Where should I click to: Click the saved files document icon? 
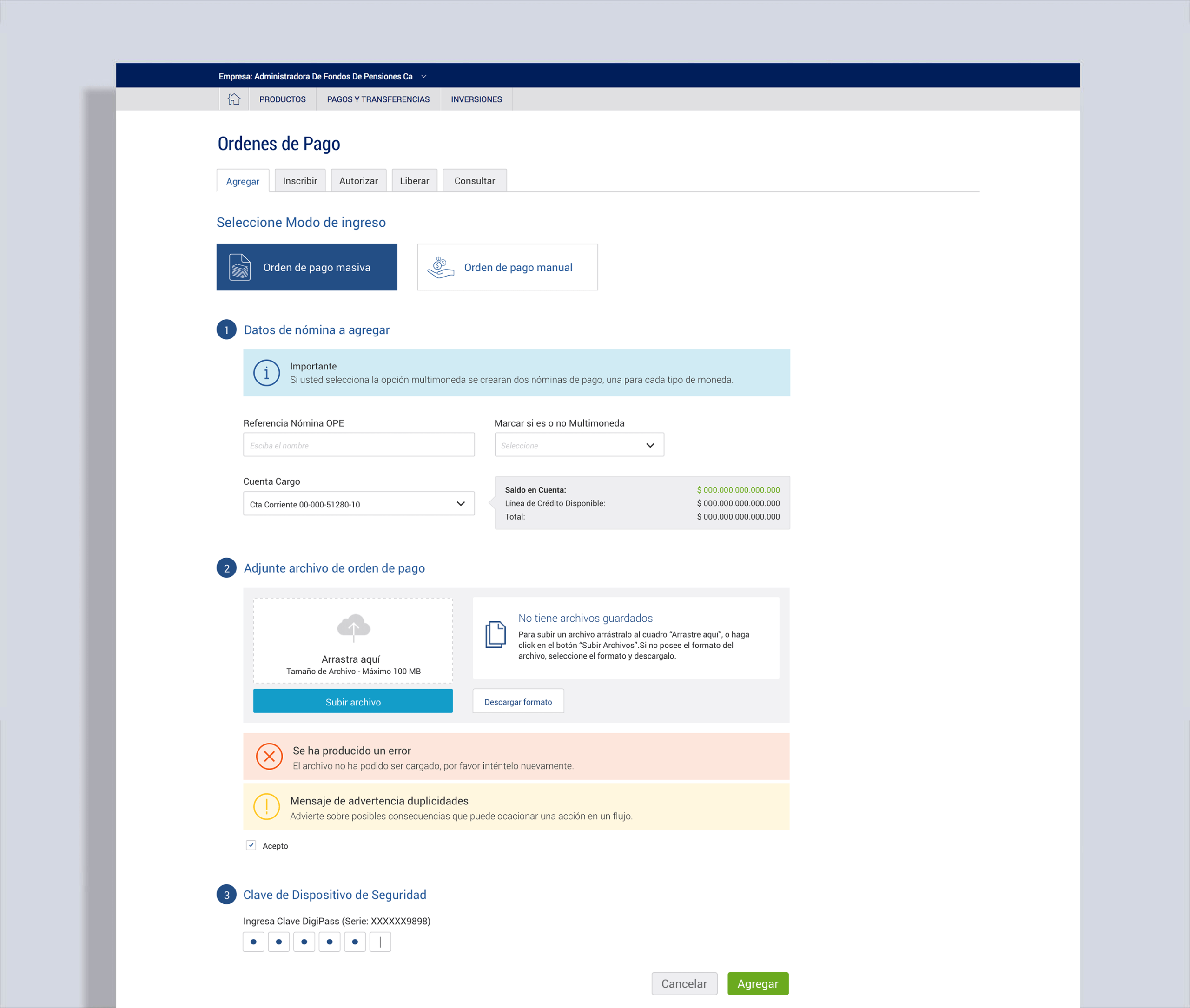[x=496, y=634]
